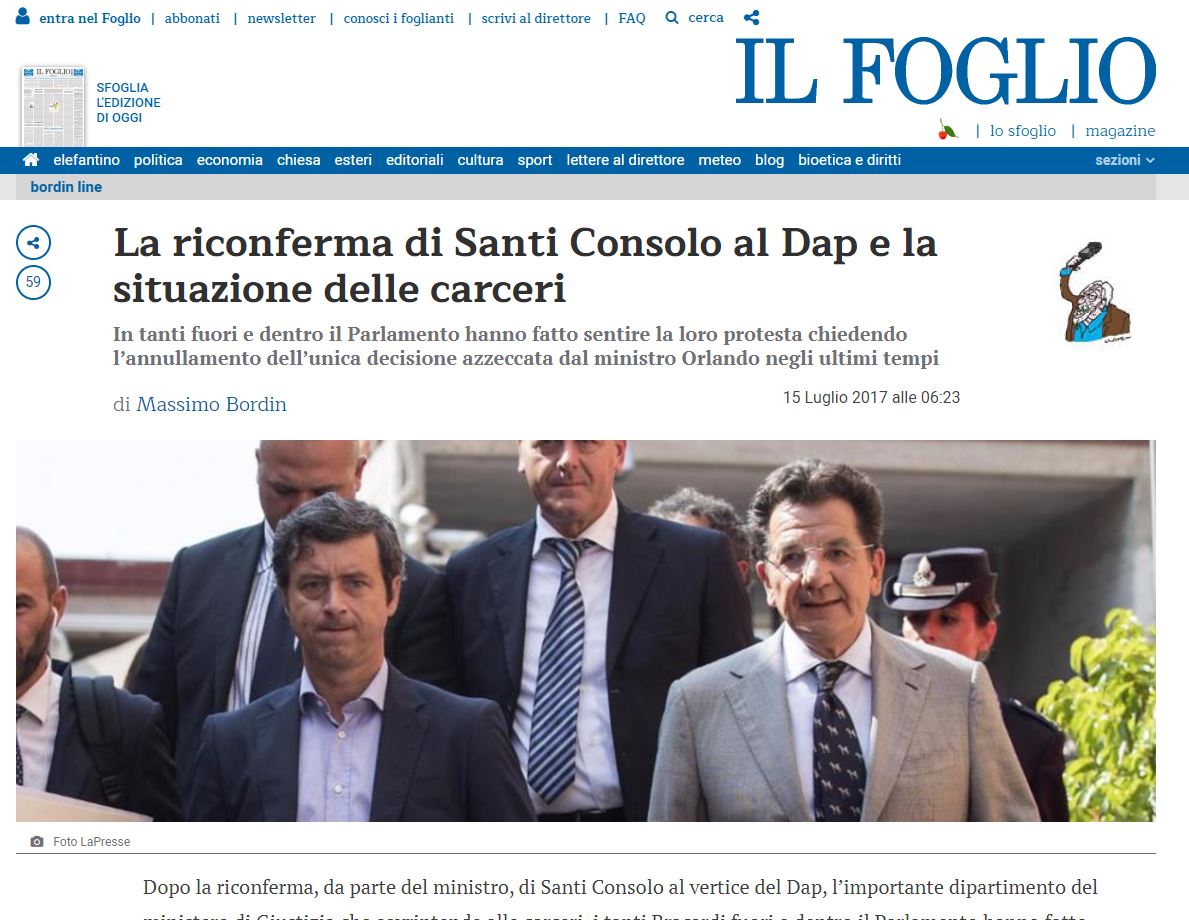Click the home icon in navigation bar
The image size is (1189, 920).
tap(31, 160)
